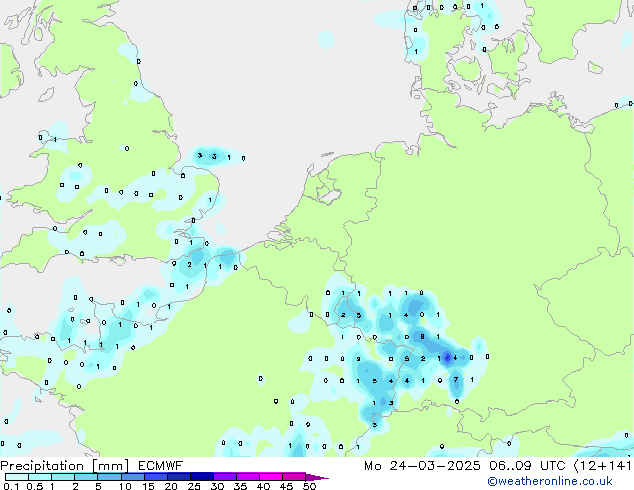The height and width of the screenshot is (490, 634).
Task: Select the 15–20 mm blue swatch
Action: pyautogui.click(x=155, y=477)
